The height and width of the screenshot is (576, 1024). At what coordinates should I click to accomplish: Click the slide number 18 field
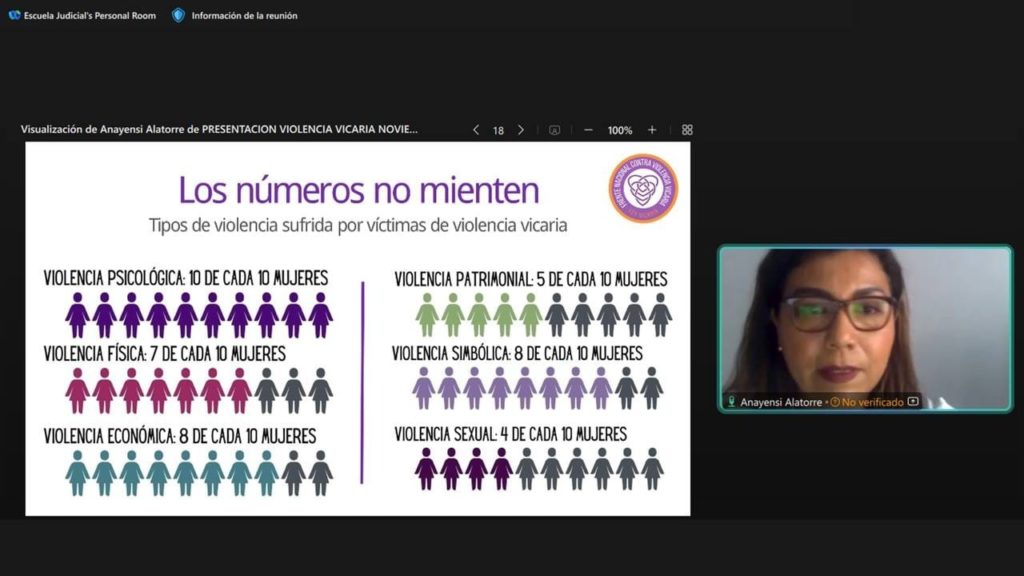click(x=498, y=130)
